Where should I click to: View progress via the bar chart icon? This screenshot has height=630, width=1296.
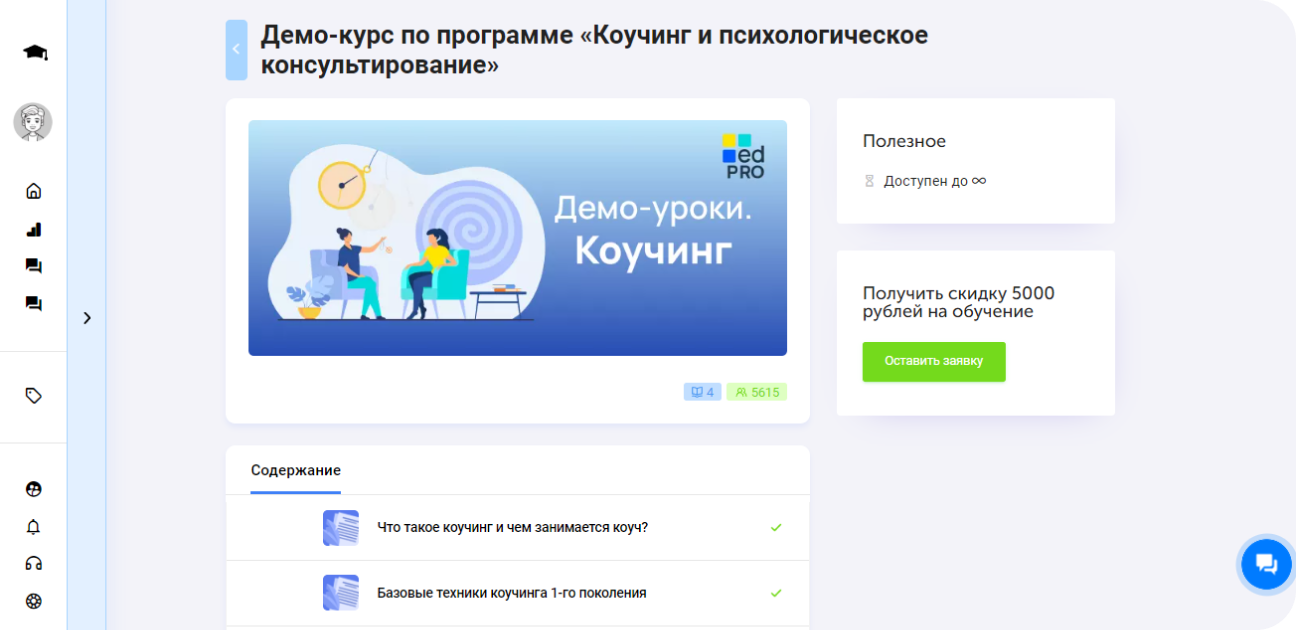pyautogui.click(x=33, y=228)
